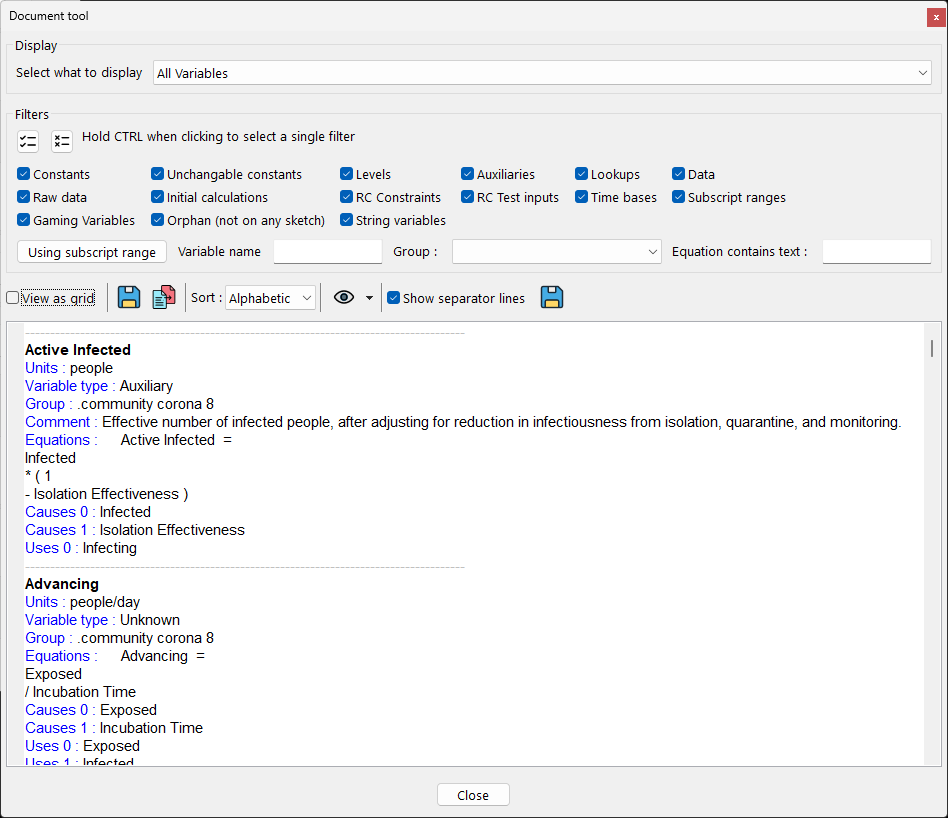Open the Sort Alphabetic dropdown
The width and height of the screenshot is (948, 818).
click(270, 297)
